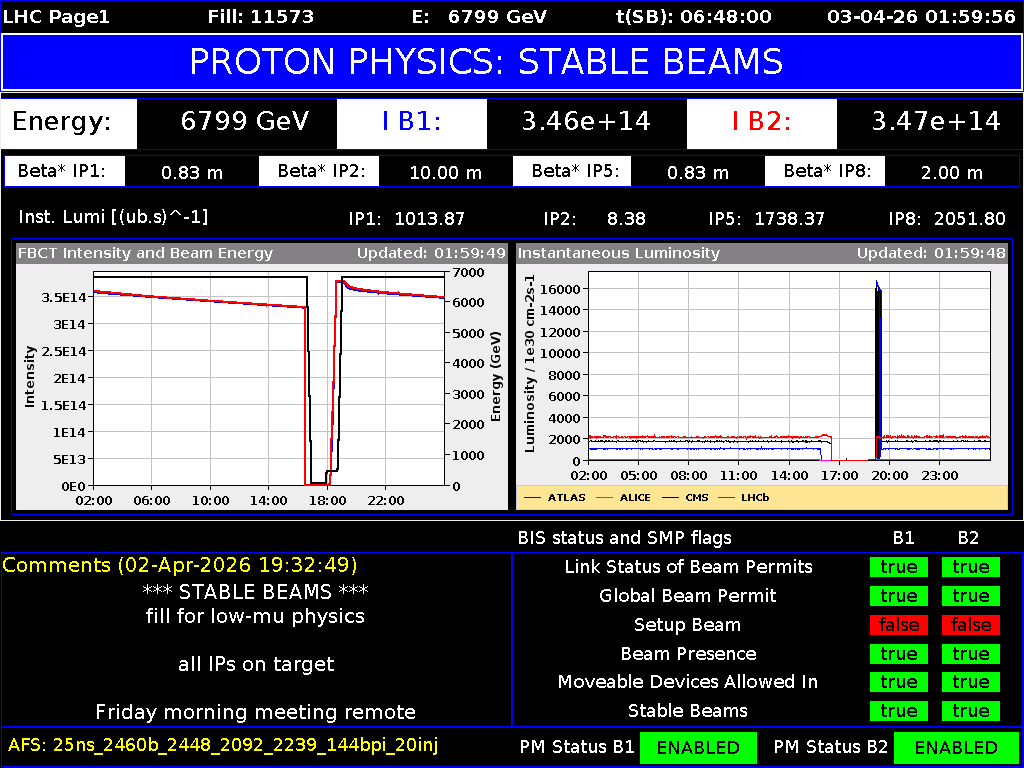Click the Stable Beams true flag for B2
Viewport: 1024px width, 768px height.
coord(969,711)
